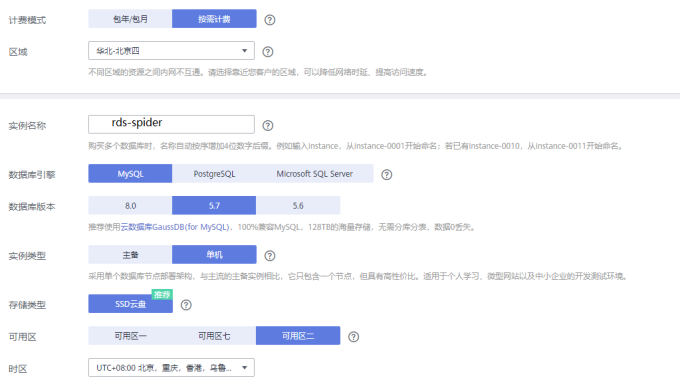Open help icon next to database engine options
680x392 pixels.
pos(386,175)
